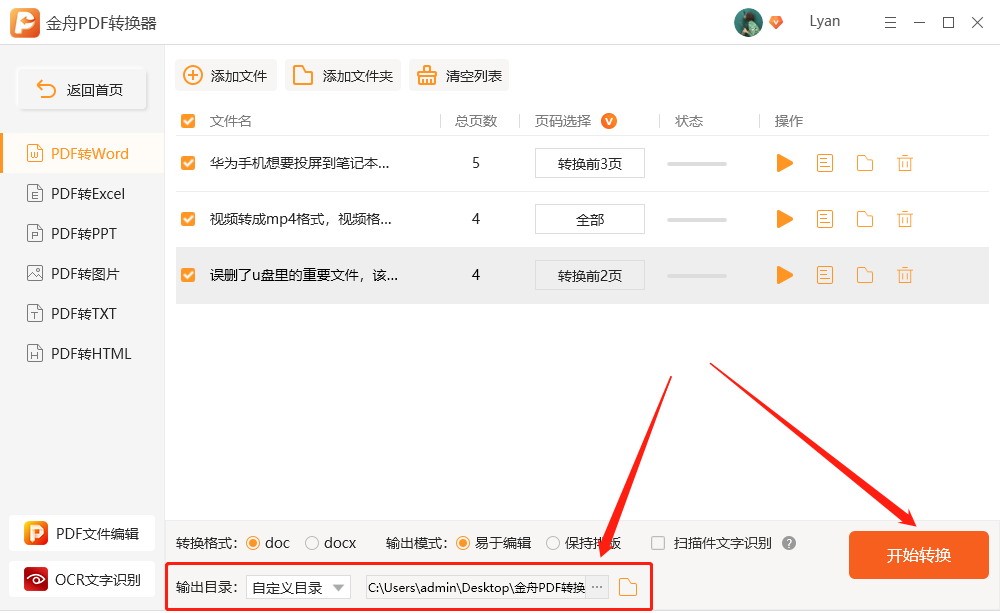Click file name 华为手机想要投屏到笔记本...
This screenshot has width=1000, height=613.
tap(299, 163)
